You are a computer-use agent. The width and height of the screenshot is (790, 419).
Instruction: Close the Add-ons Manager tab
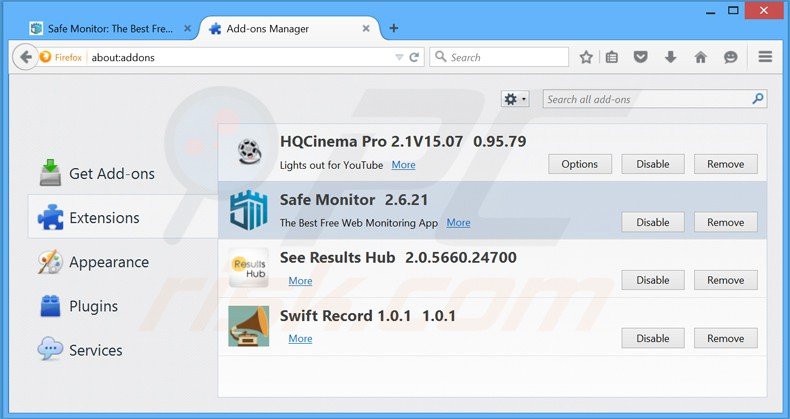pyautogui.click(x=366, y=29)
